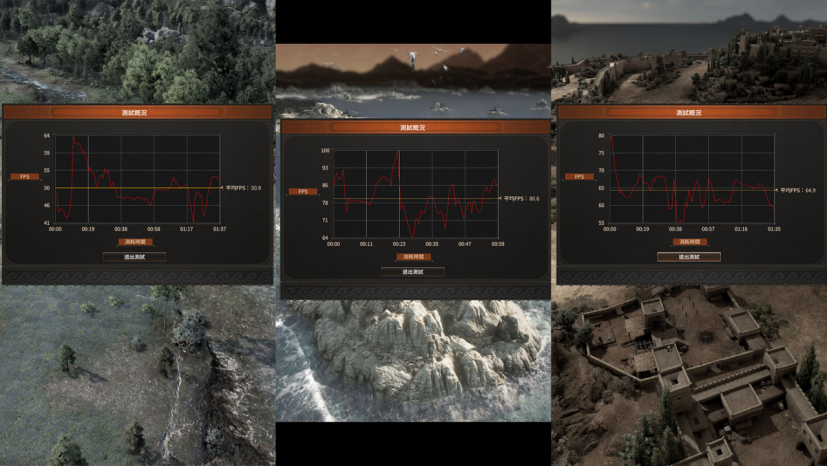Click 消耗時間 label in left panel

[135, 242]
